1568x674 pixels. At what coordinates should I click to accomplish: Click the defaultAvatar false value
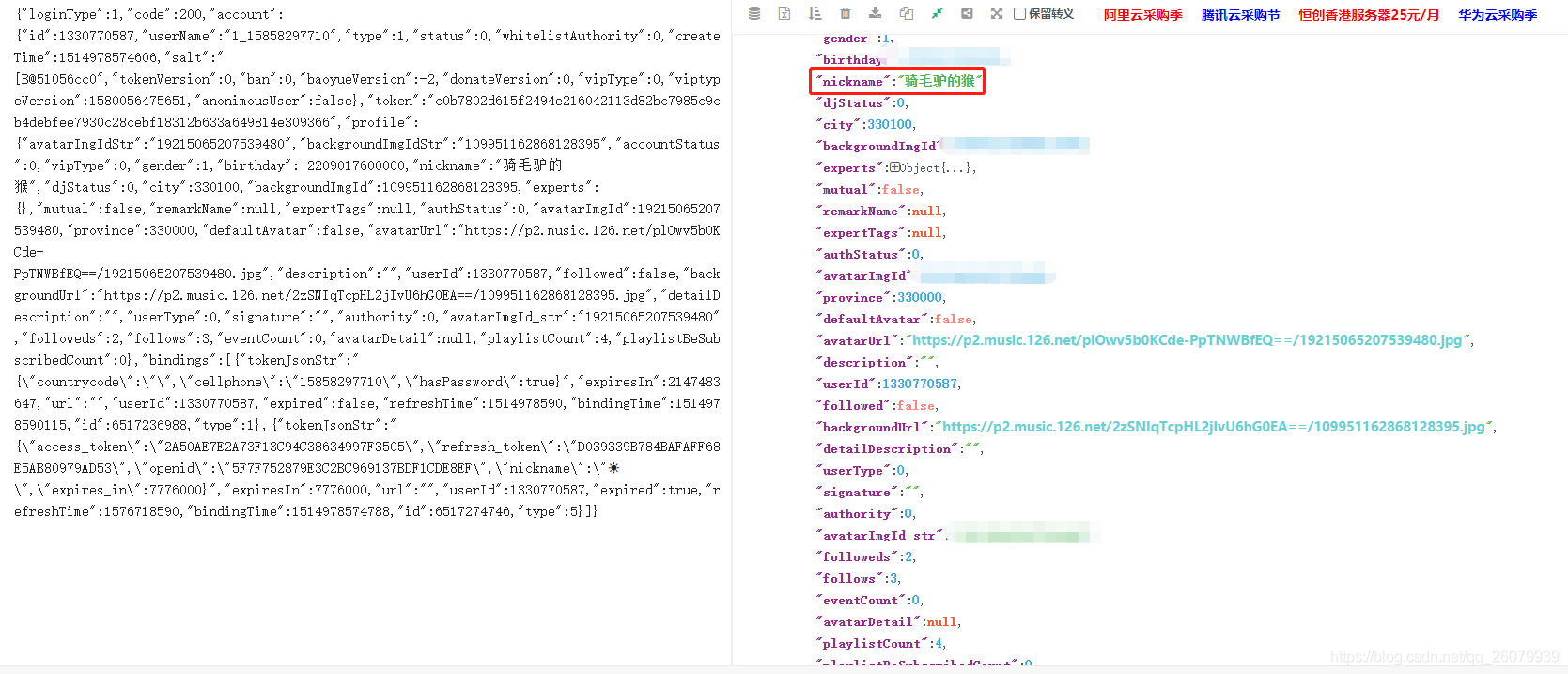953,319
